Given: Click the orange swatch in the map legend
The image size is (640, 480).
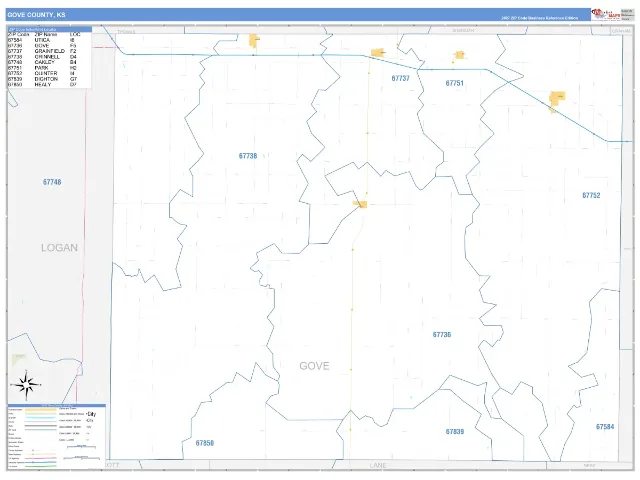Looking at the screenshot, I should click(x=40, y=409).
